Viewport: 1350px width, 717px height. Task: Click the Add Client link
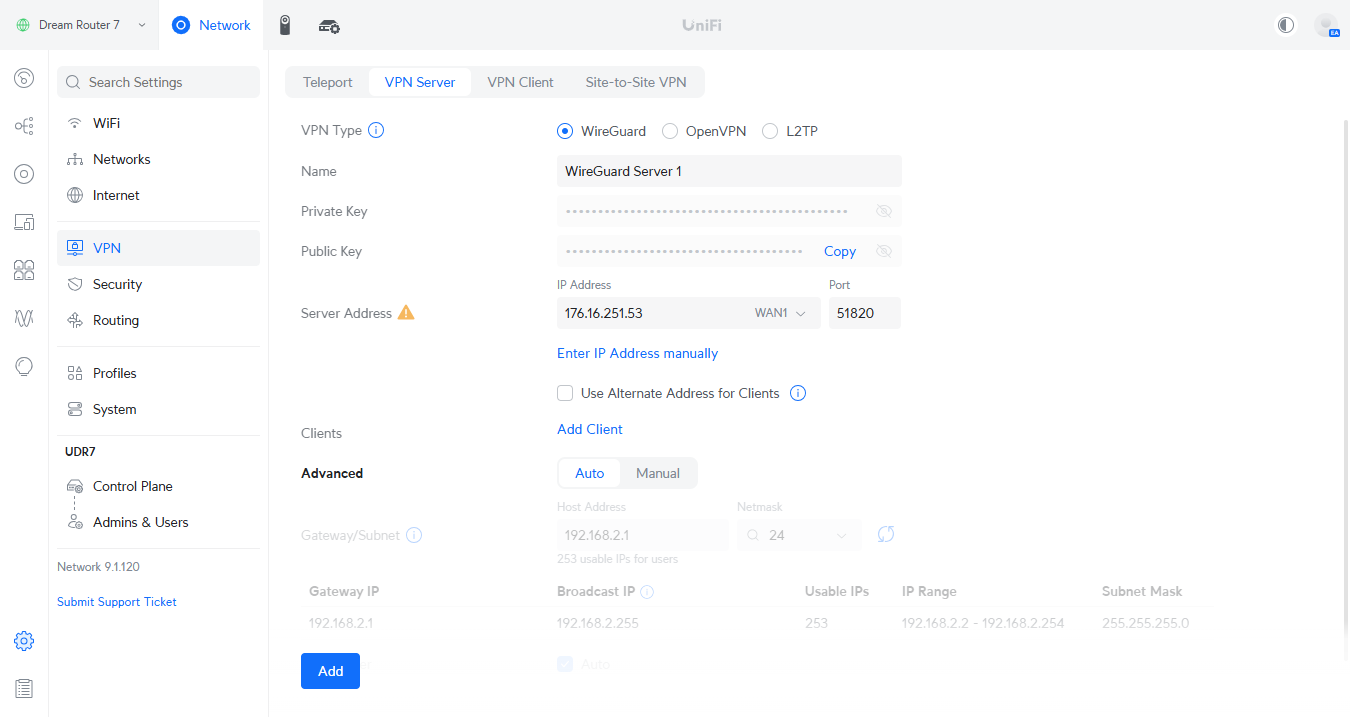tap(590, 429)
